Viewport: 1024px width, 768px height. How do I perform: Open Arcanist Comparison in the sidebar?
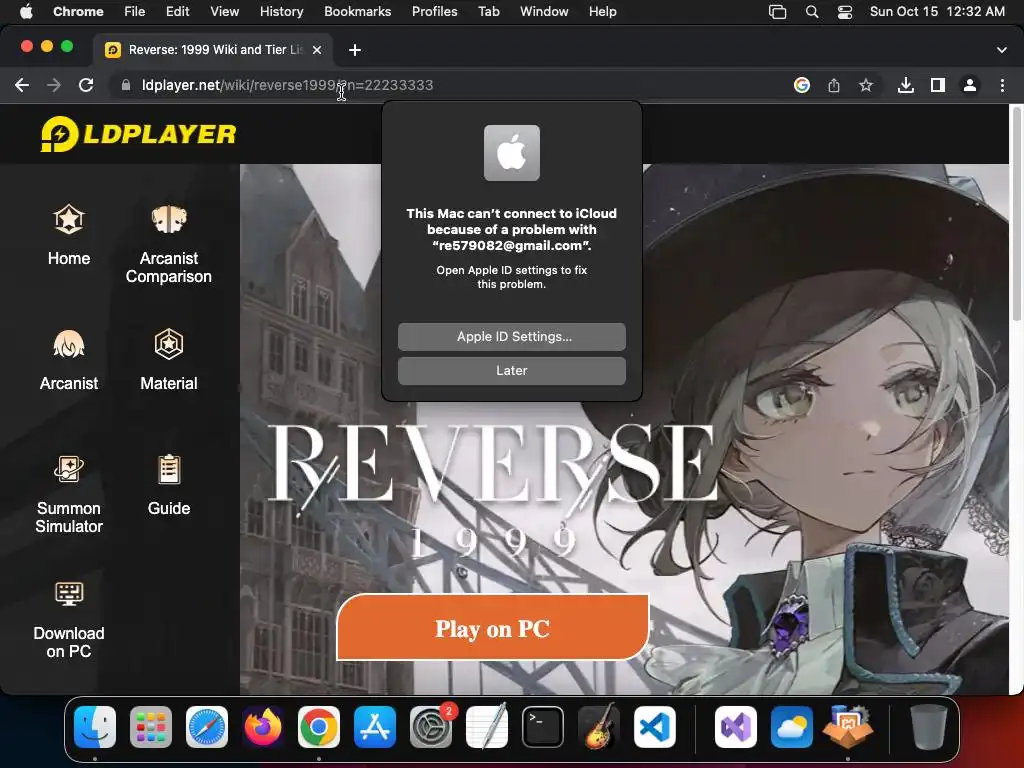(x=168, y=244)
